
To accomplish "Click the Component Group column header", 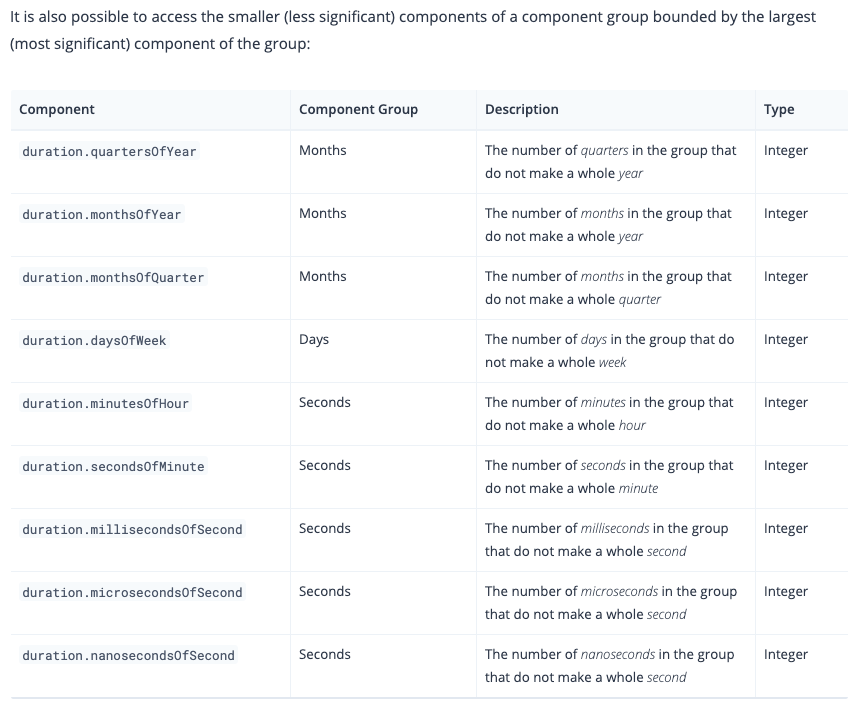I will [x=358, y=109].
